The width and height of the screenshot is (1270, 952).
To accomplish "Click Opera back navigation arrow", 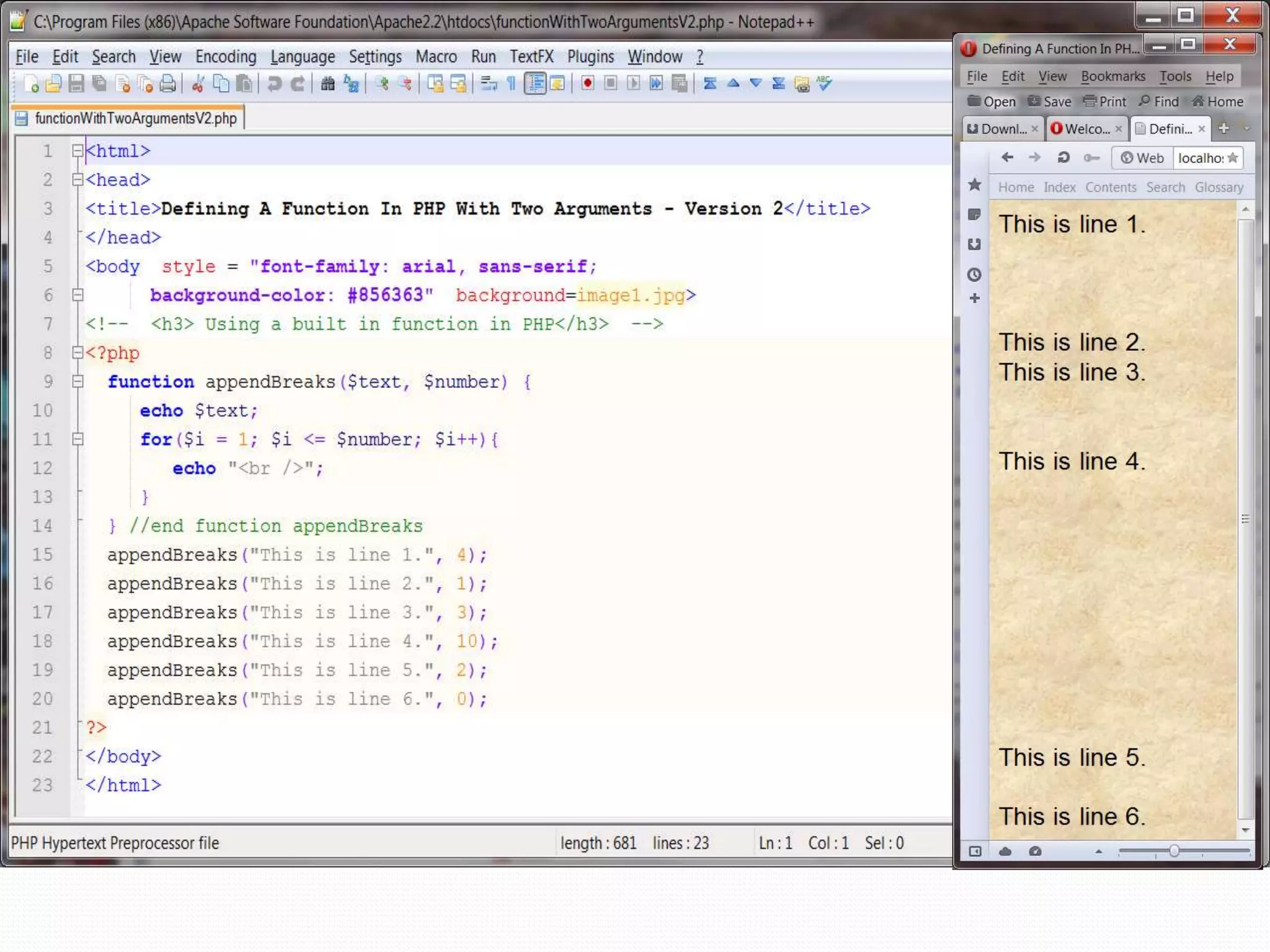I will [1007, 157].
